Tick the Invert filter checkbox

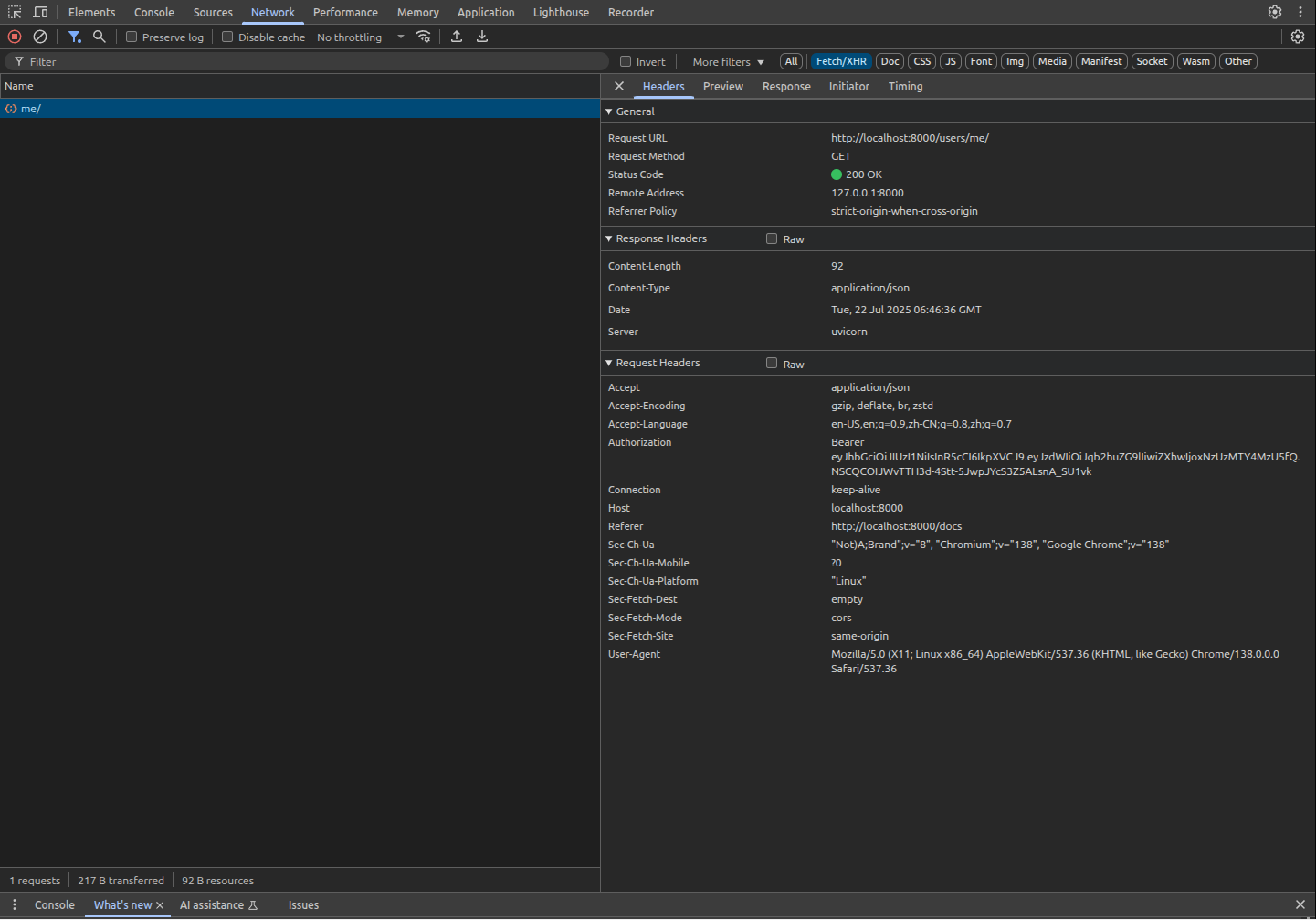626,62
